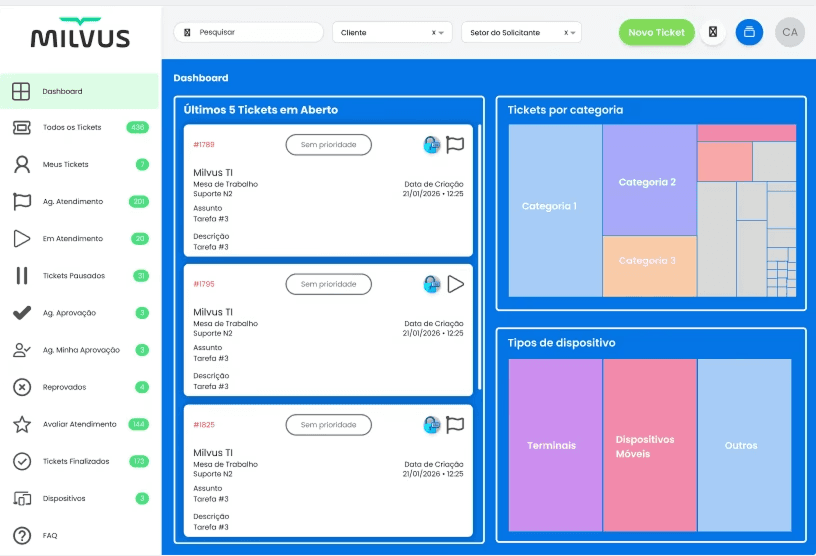Click the Tickets Finalizados circled check icon
This screenshot has height=556, width=816.
point(22,461)
